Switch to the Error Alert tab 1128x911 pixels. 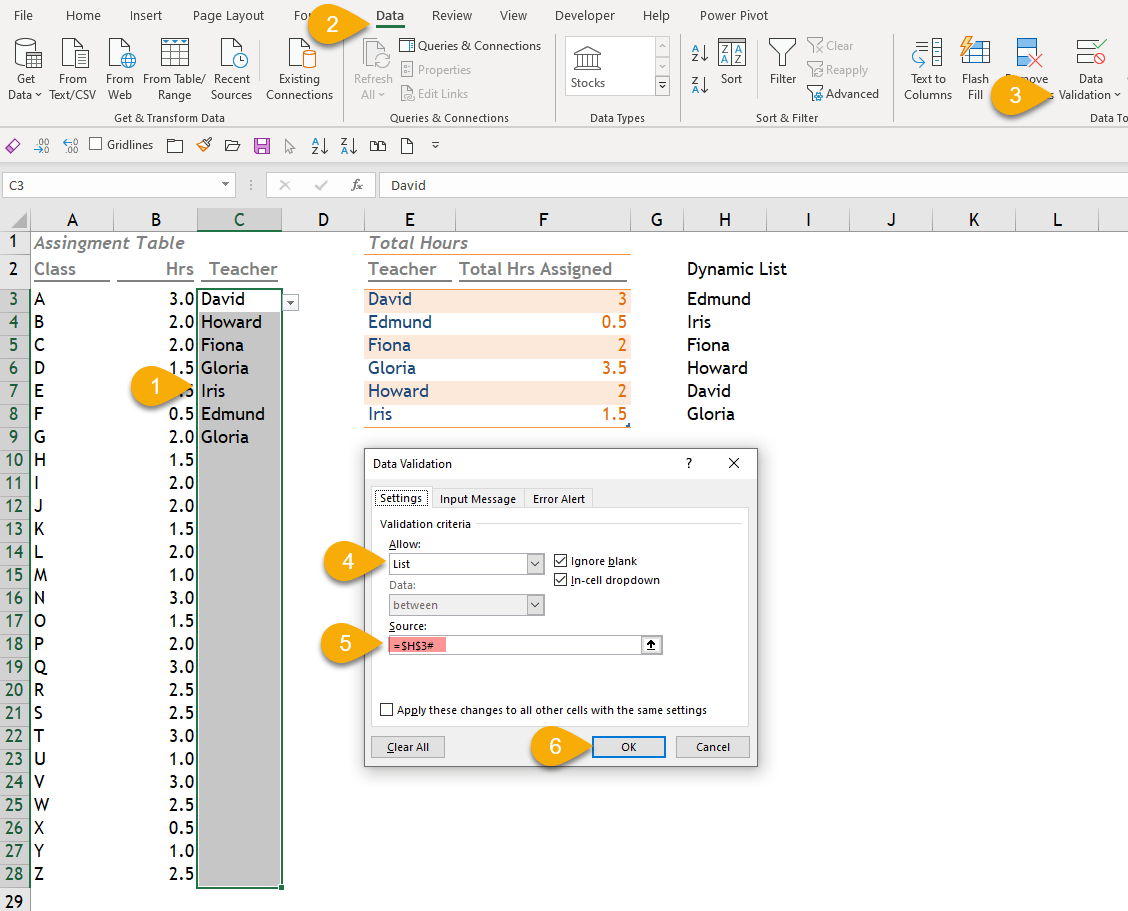[x=558, y=498]
